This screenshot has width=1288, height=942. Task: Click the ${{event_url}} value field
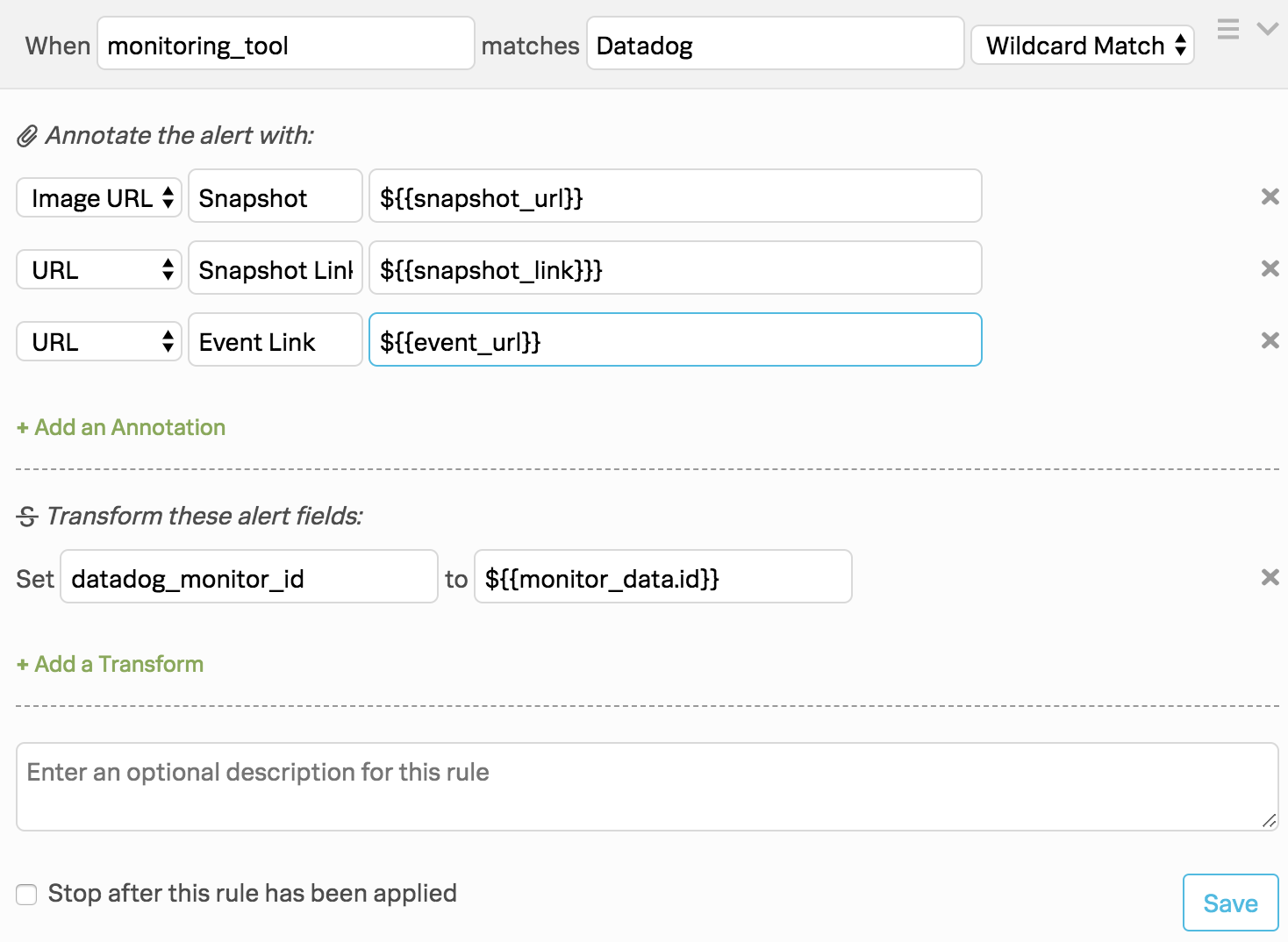point(675,340)
